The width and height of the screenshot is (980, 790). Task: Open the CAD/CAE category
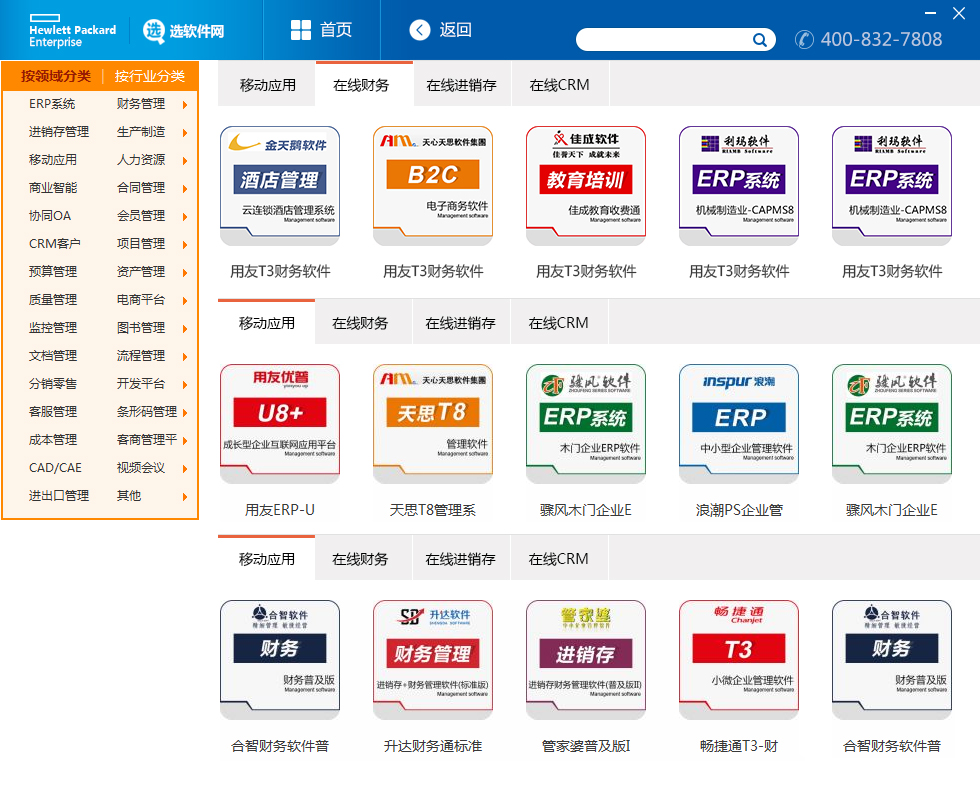click(55, 468)
